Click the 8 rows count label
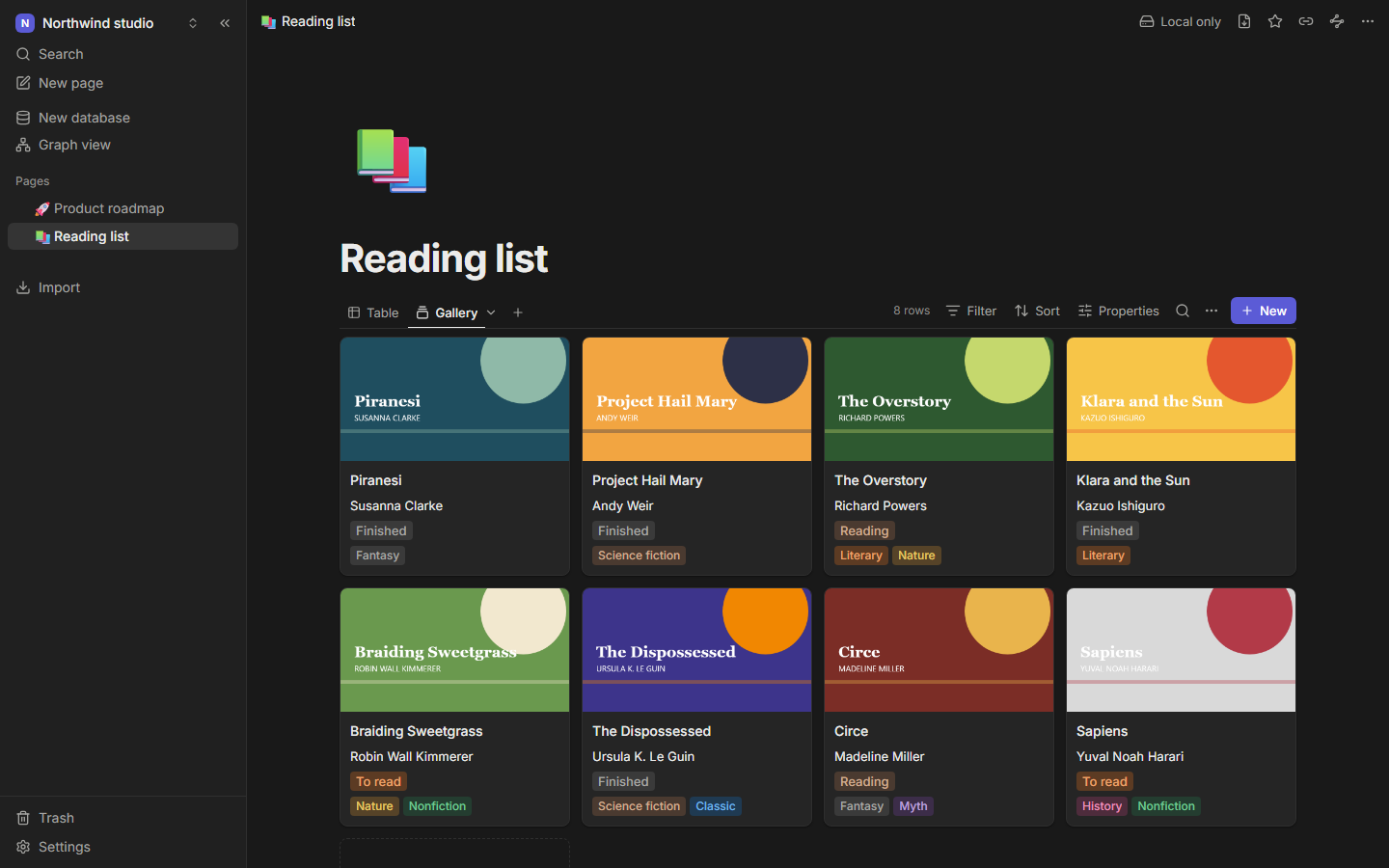 pos(912,311)
